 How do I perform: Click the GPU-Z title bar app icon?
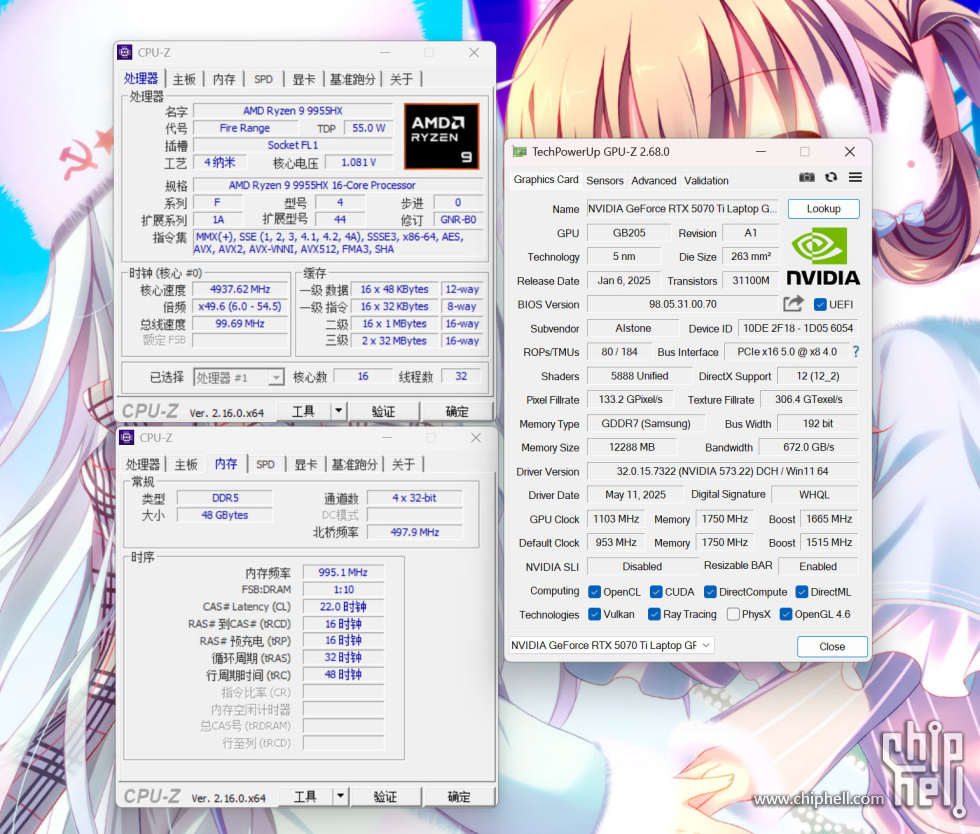click(x=519, y=152)
